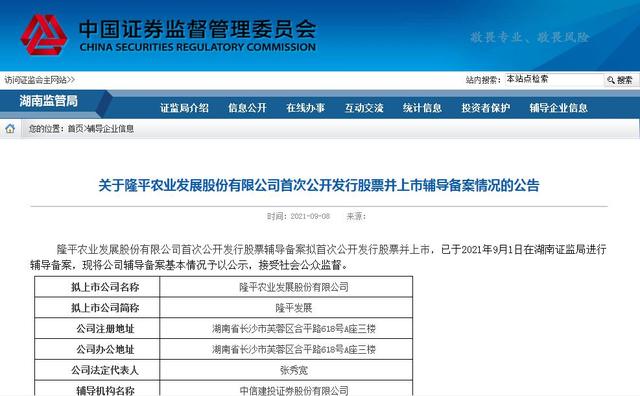Click the 站内搜索 label
This screenshot has width=640, height=396.
click(x=483, y=80)
